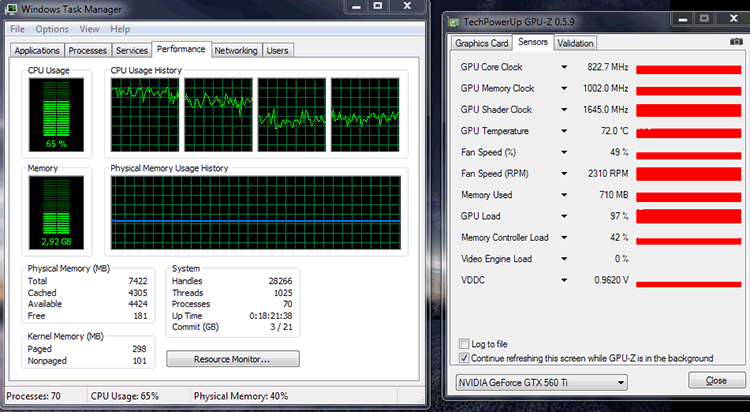Image resolution: width=750 pixels, height=412 pixels.
Task: Open the VDDC sensor dropdown
Action: tap(564, 280)
